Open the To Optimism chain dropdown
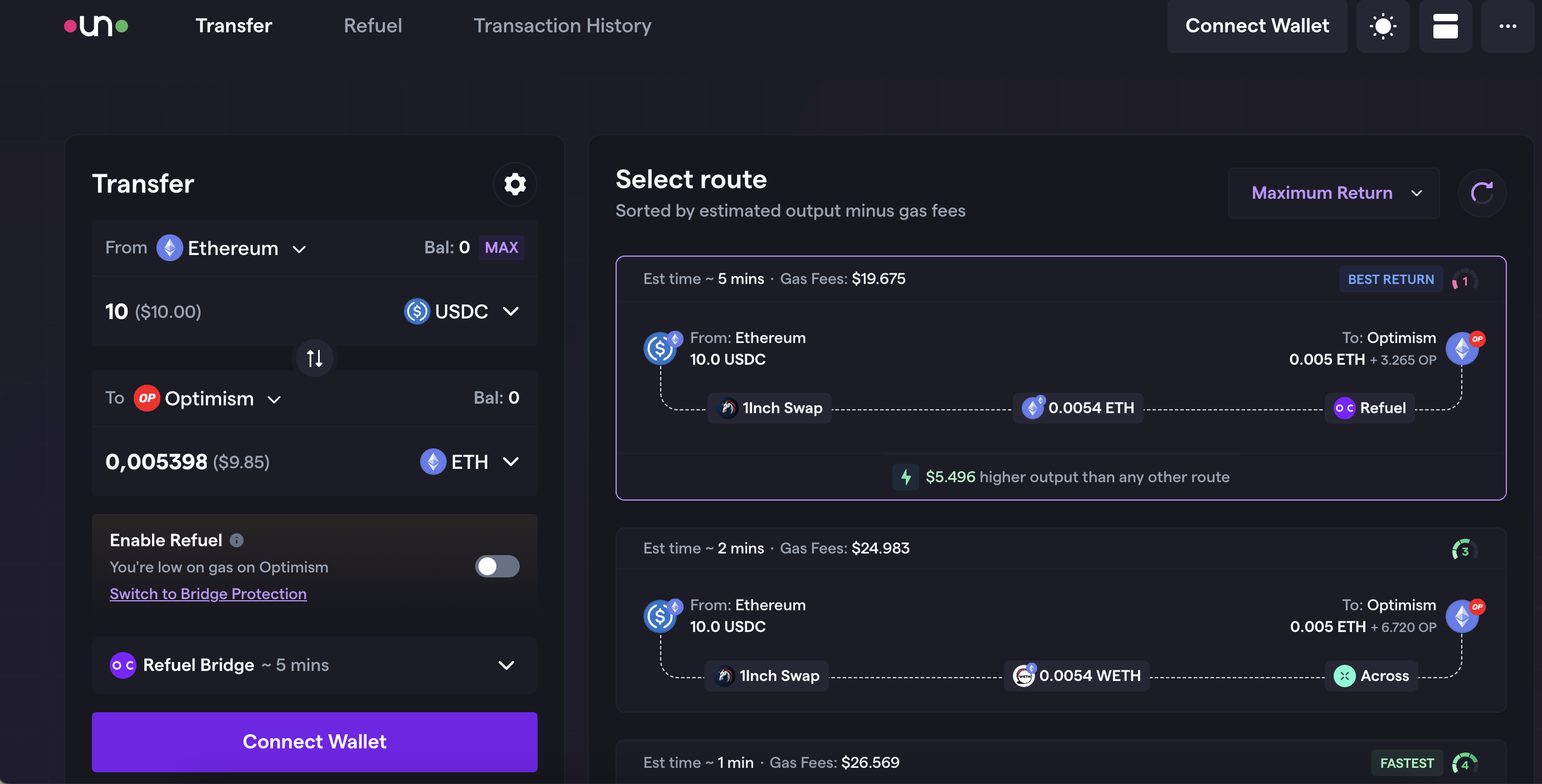The height and width of the screenshot is (784, 1542). pos(208,399)
